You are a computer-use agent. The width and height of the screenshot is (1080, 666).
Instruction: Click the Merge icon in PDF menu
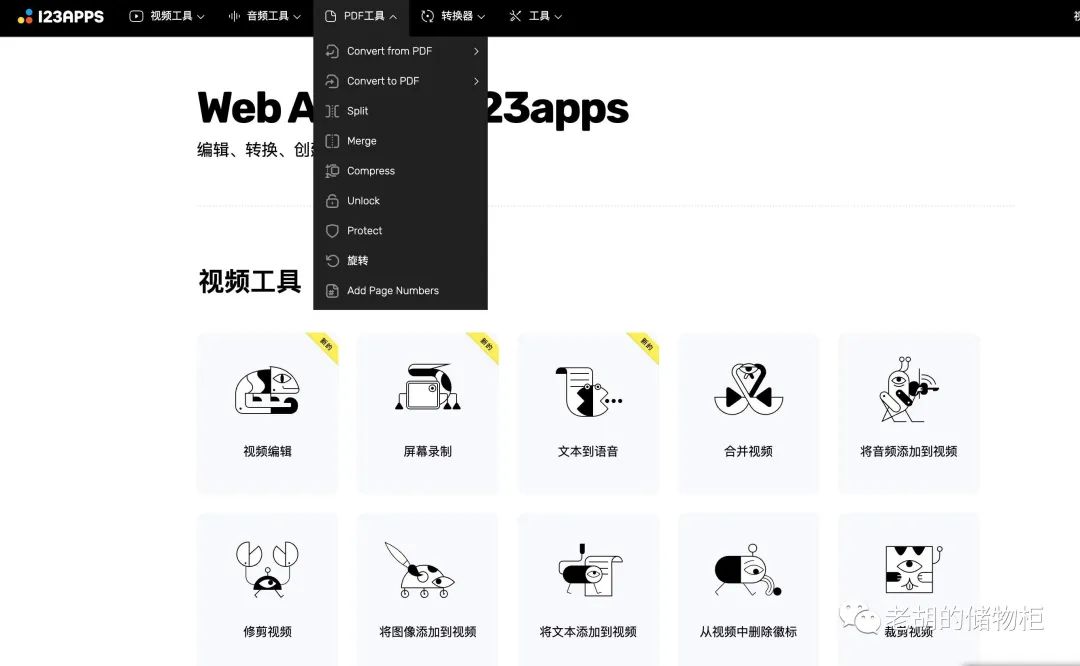[x=332, y=141]
